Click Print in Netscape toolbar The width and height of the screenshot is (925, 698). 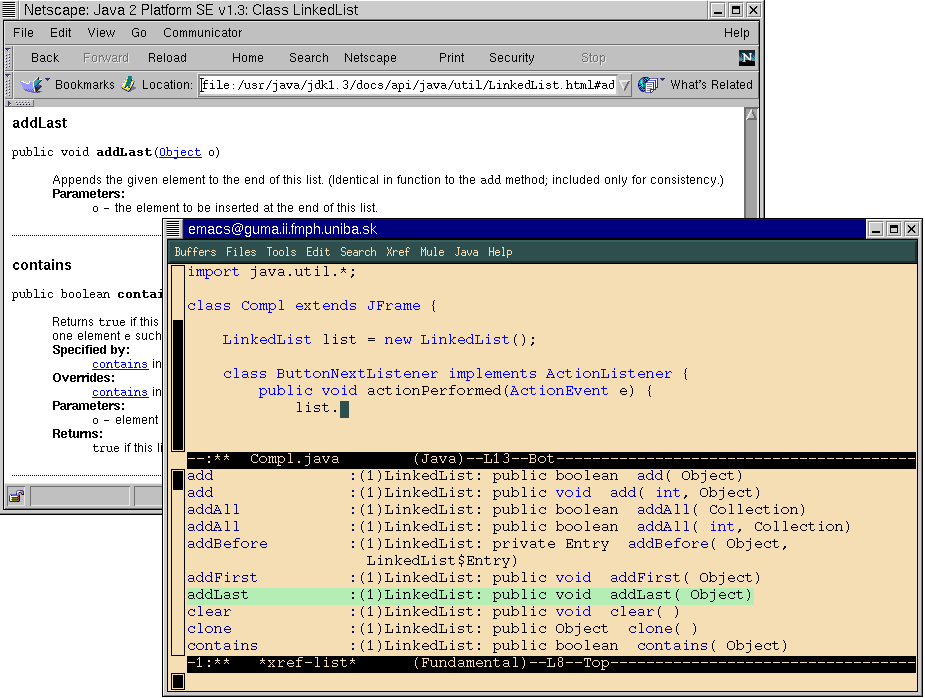[451, 58]
